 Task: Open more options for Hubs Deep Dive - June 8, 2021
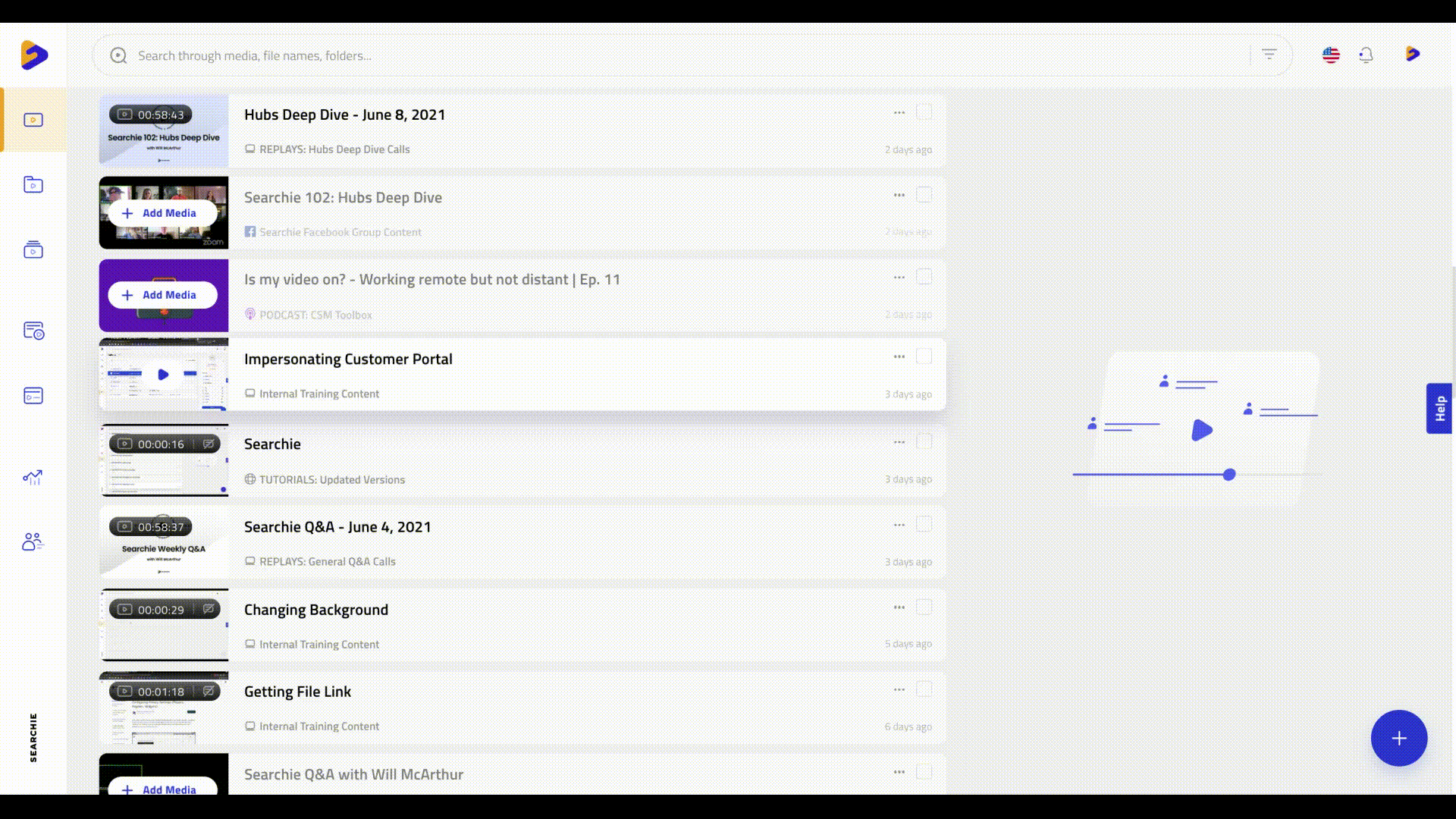tap(899, 112)
